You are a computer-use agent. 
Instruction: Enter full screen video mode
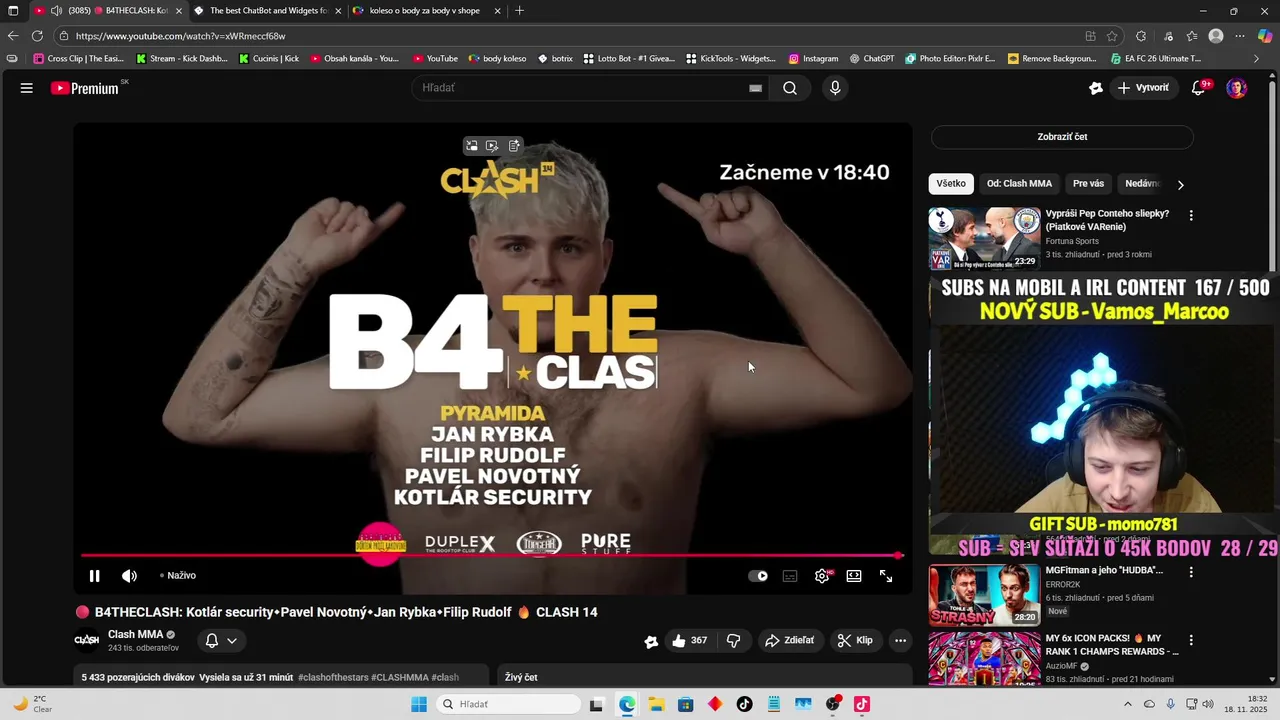pos(886,576)
